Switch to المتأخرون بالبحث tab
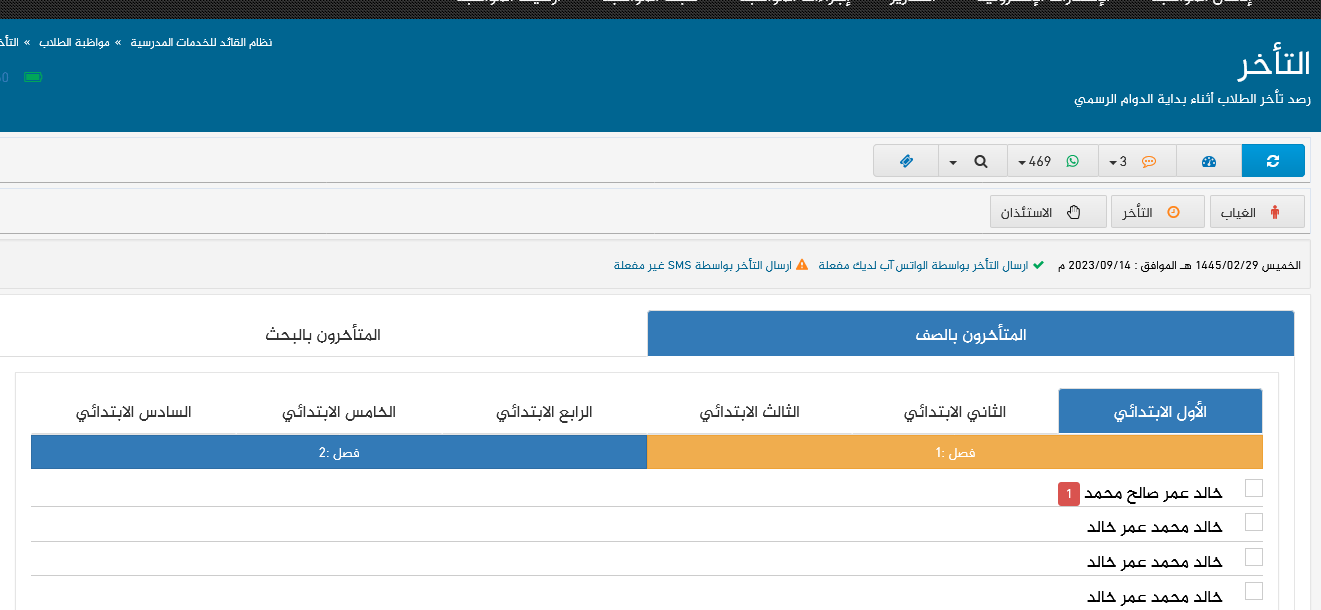Screen dimensions: 1321x610 323,334
